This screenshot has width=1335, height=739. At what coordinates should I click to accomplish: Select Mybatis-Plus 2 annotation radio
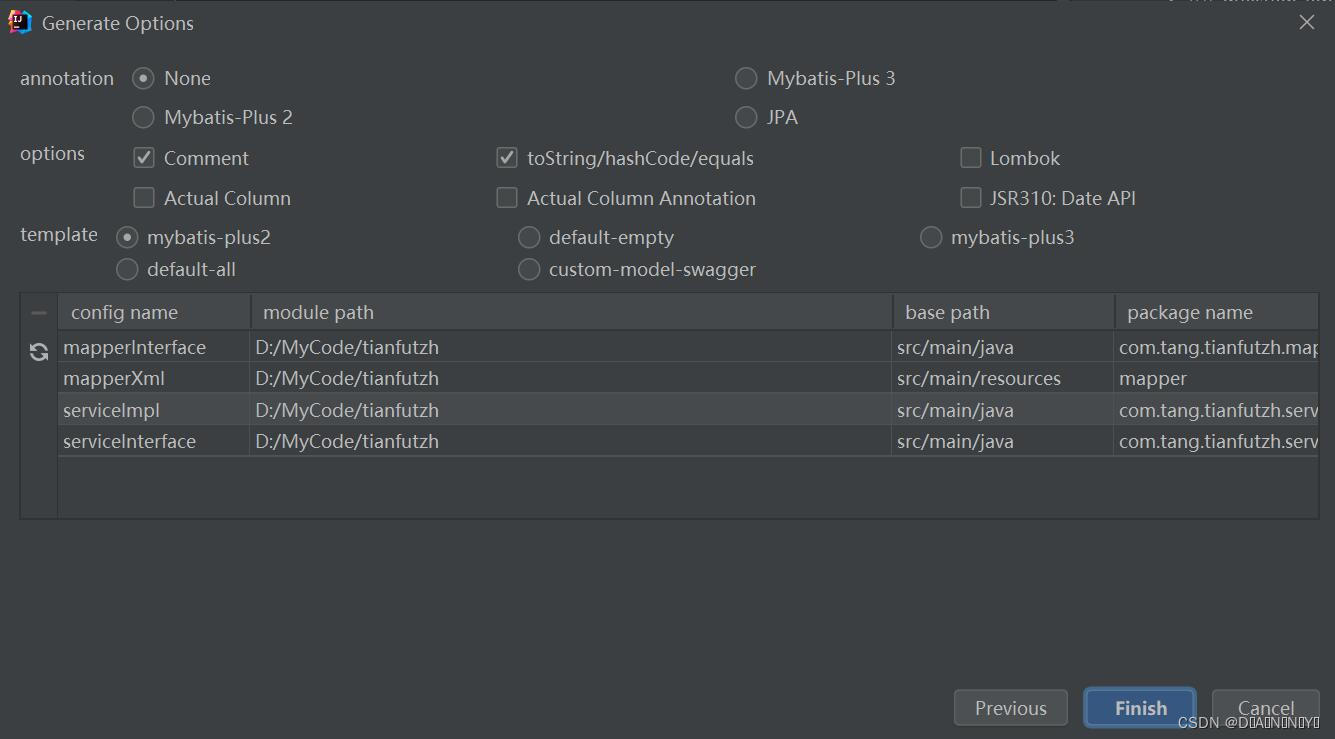144,117
